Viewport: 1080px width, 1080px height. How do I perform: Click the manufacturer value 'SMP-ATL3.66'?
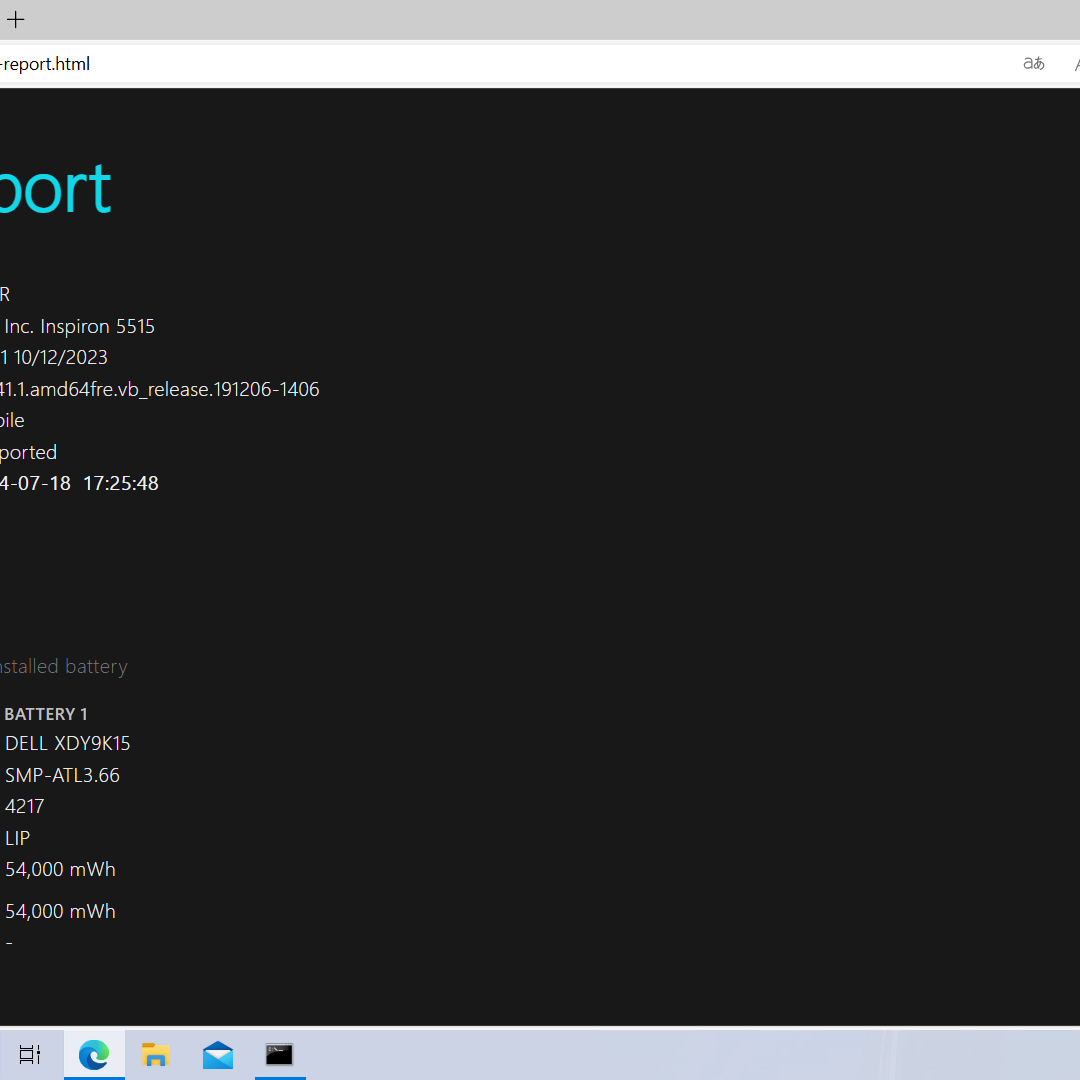click(x=62, y=776)
